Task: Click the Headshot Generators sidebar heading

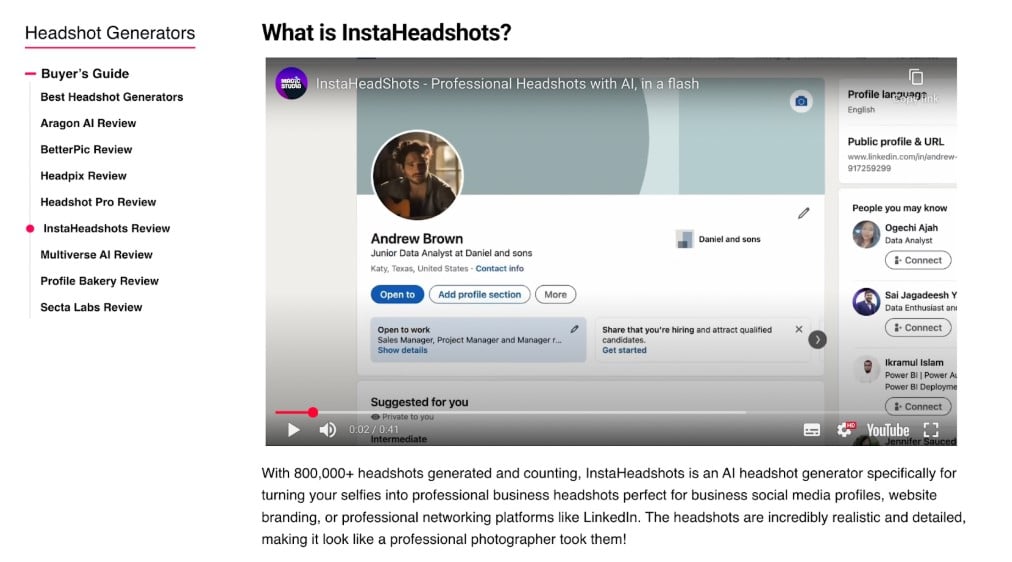Action: (x=110, y=33)
